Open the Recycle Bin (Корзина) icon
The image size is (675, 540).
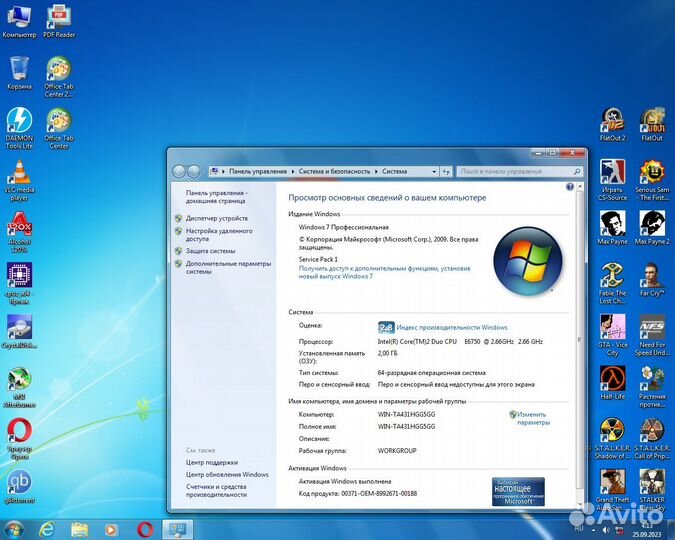click(19, 69)
